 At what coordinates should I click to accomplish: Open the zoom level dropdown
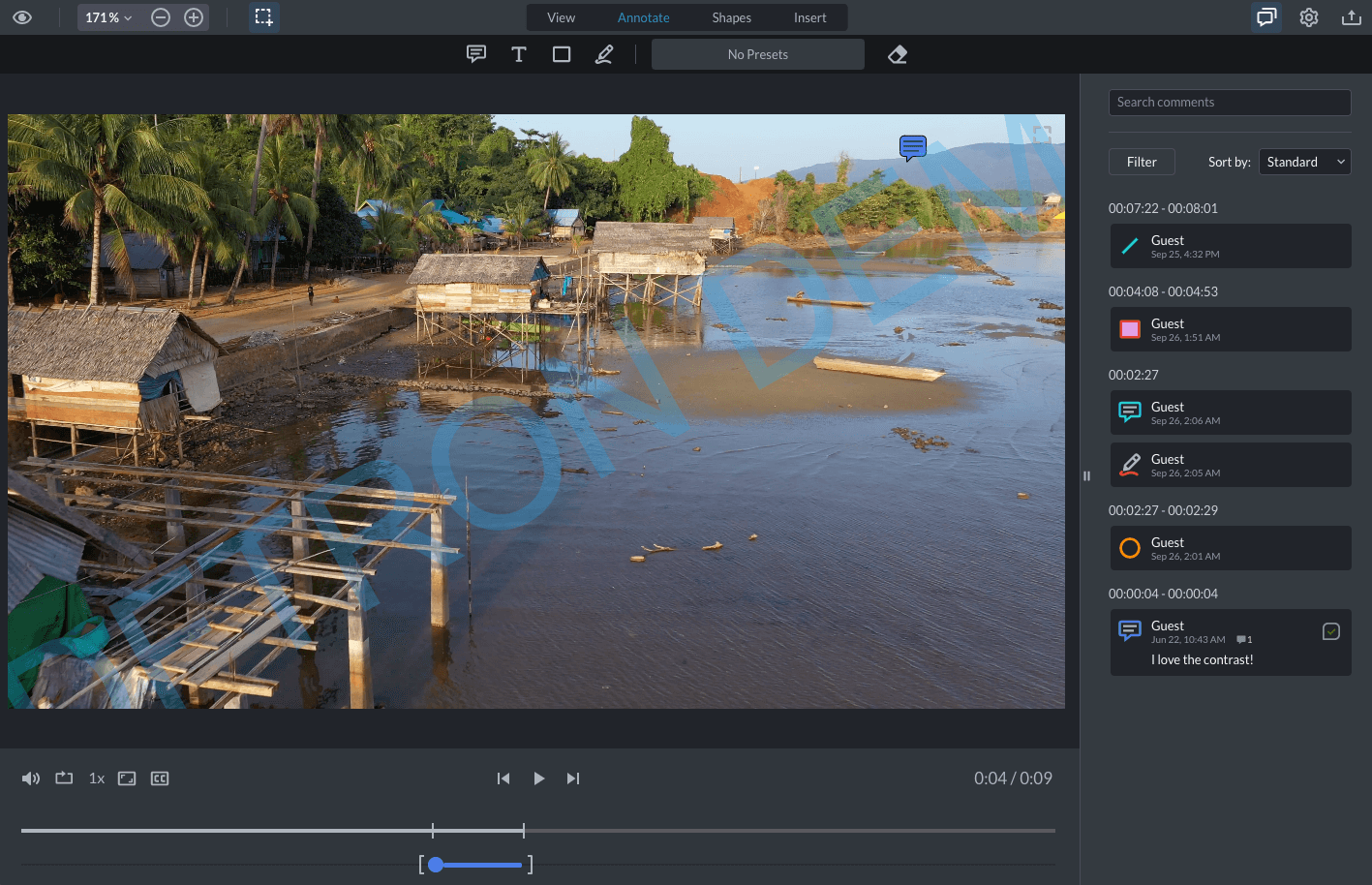point(107,16)
